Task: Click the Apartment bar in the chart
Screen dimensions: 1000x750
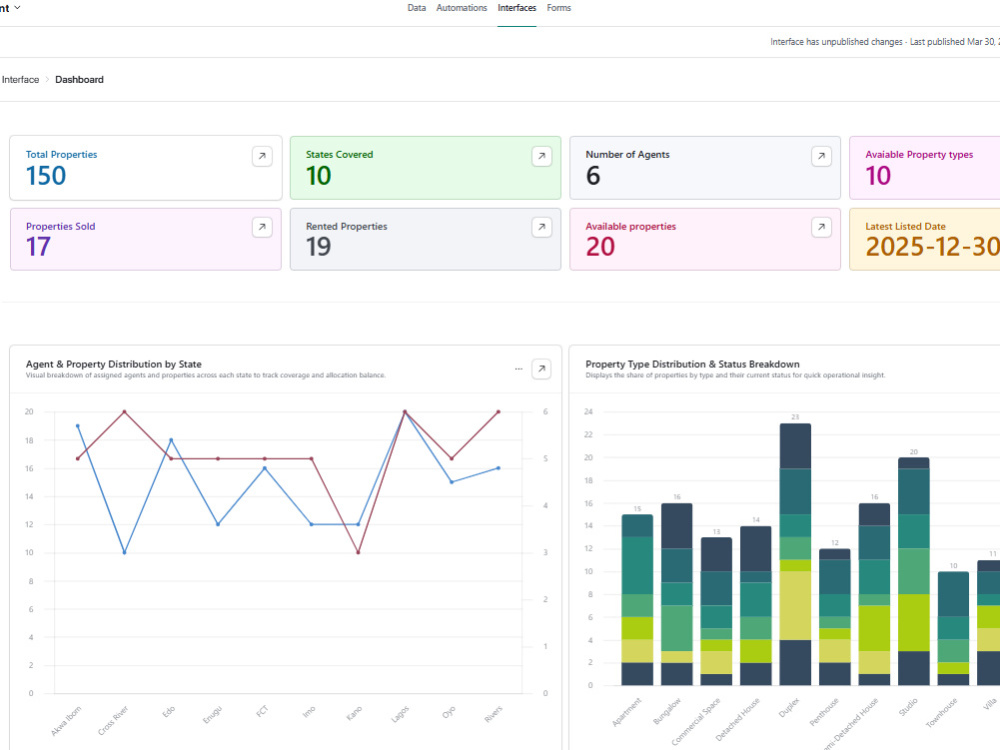Action: (637, 600)
